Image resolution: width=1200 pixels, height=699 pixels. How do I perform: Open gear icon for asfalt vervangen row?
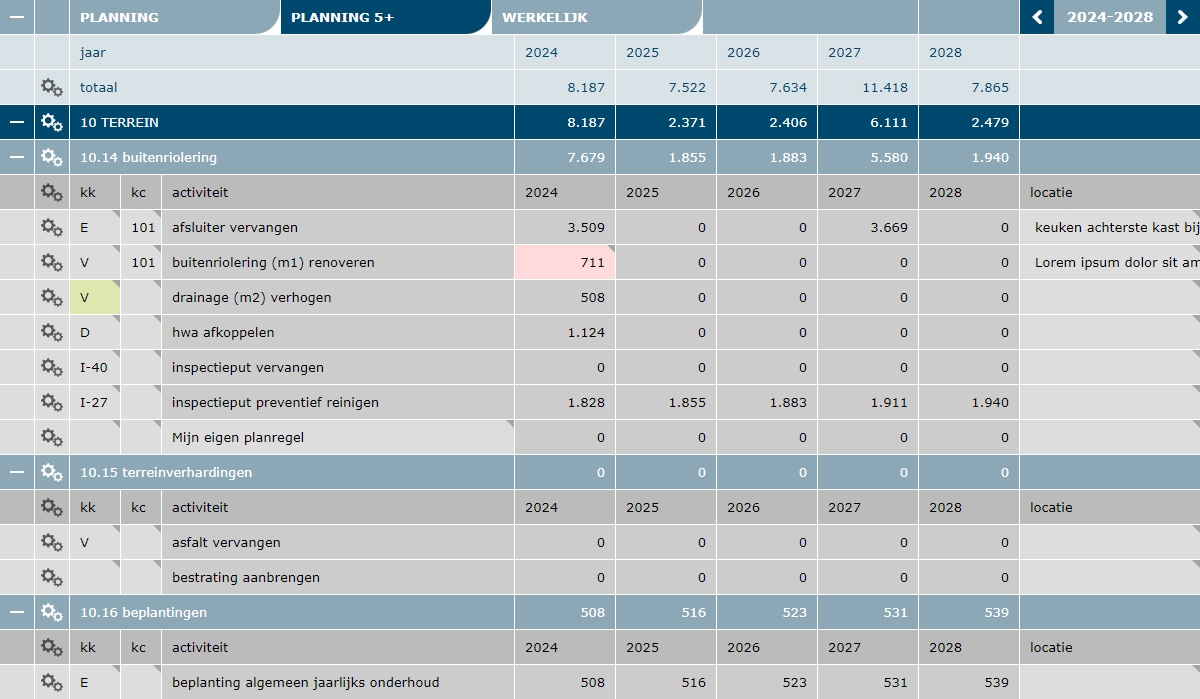click(x=50, y=542)
